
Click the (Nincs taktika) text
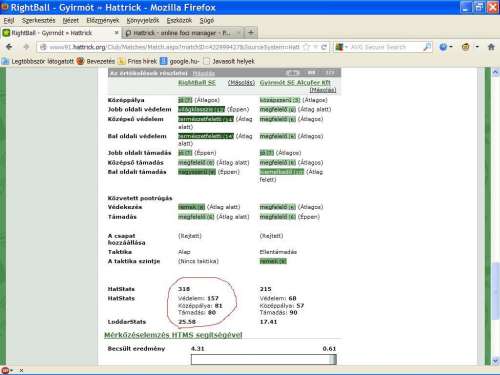(198, 261)
